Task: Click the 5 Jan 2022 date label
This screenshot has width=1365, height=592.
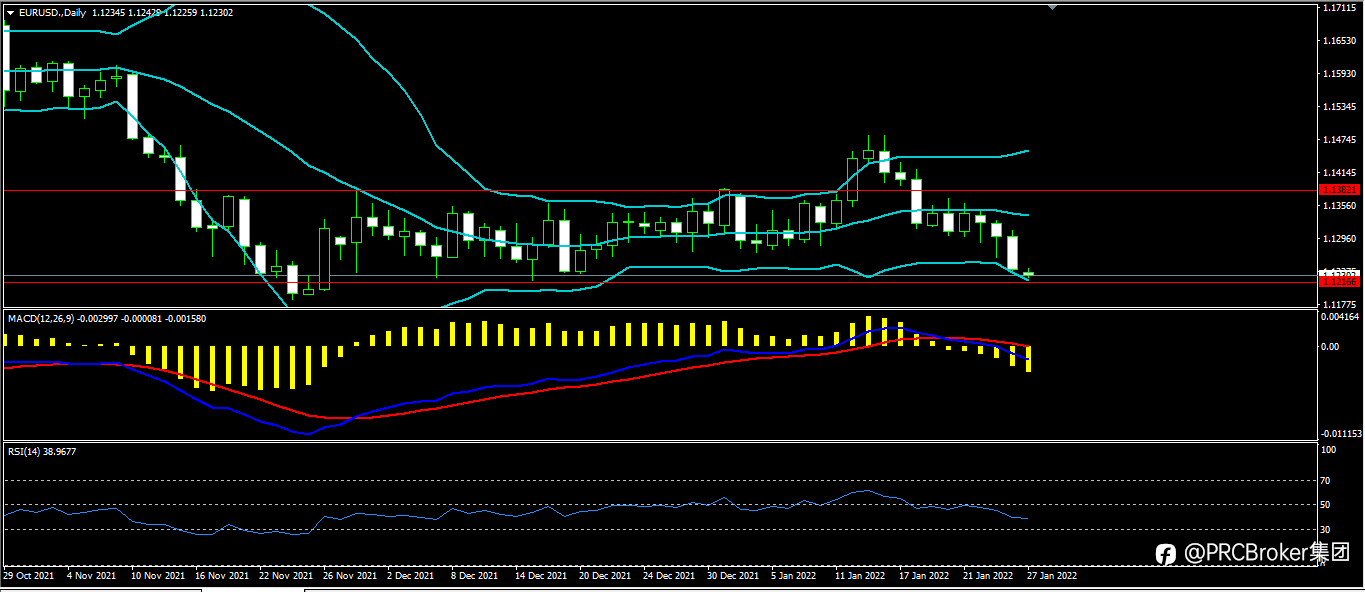Action: point(793,575)
